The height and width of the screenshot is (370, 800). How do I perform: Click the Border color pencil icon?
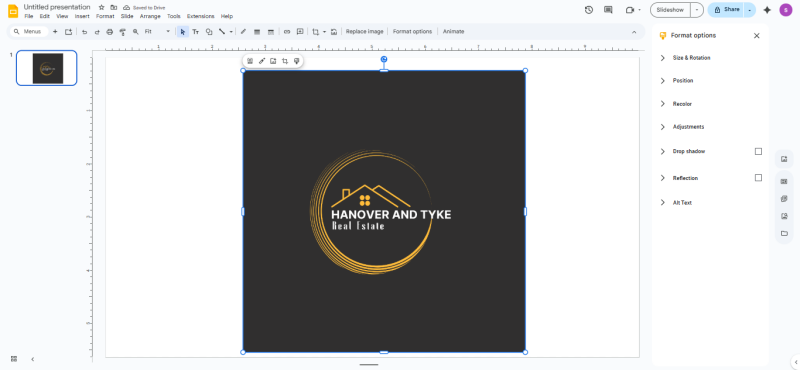243,32
